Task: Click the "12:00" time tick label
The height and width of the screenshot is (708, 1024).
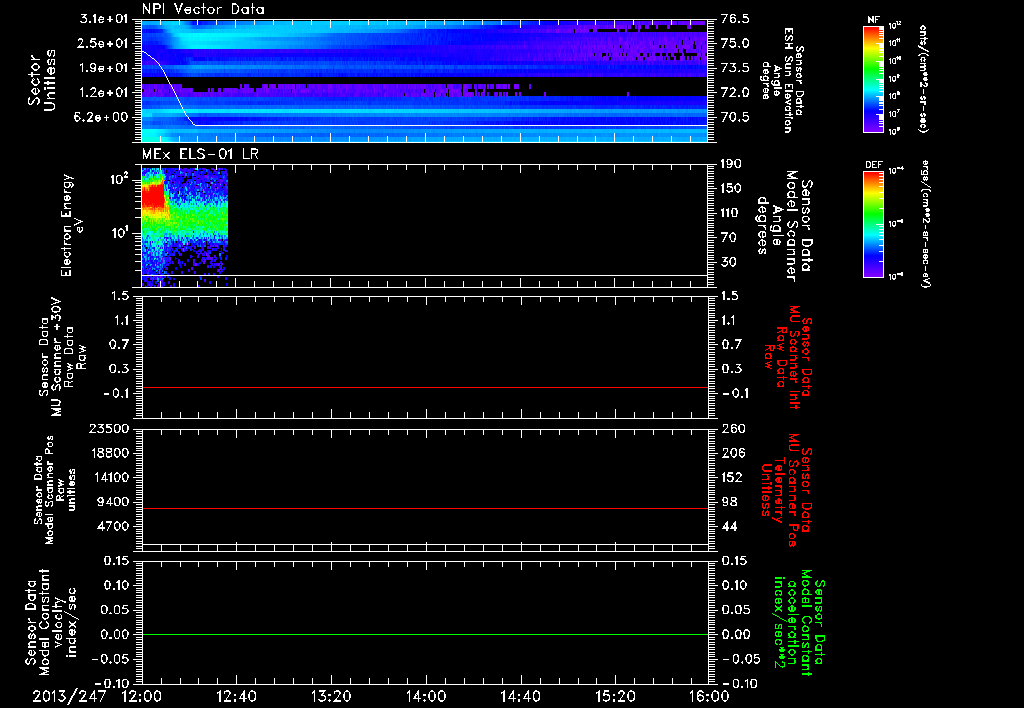Action: [142, 696]
